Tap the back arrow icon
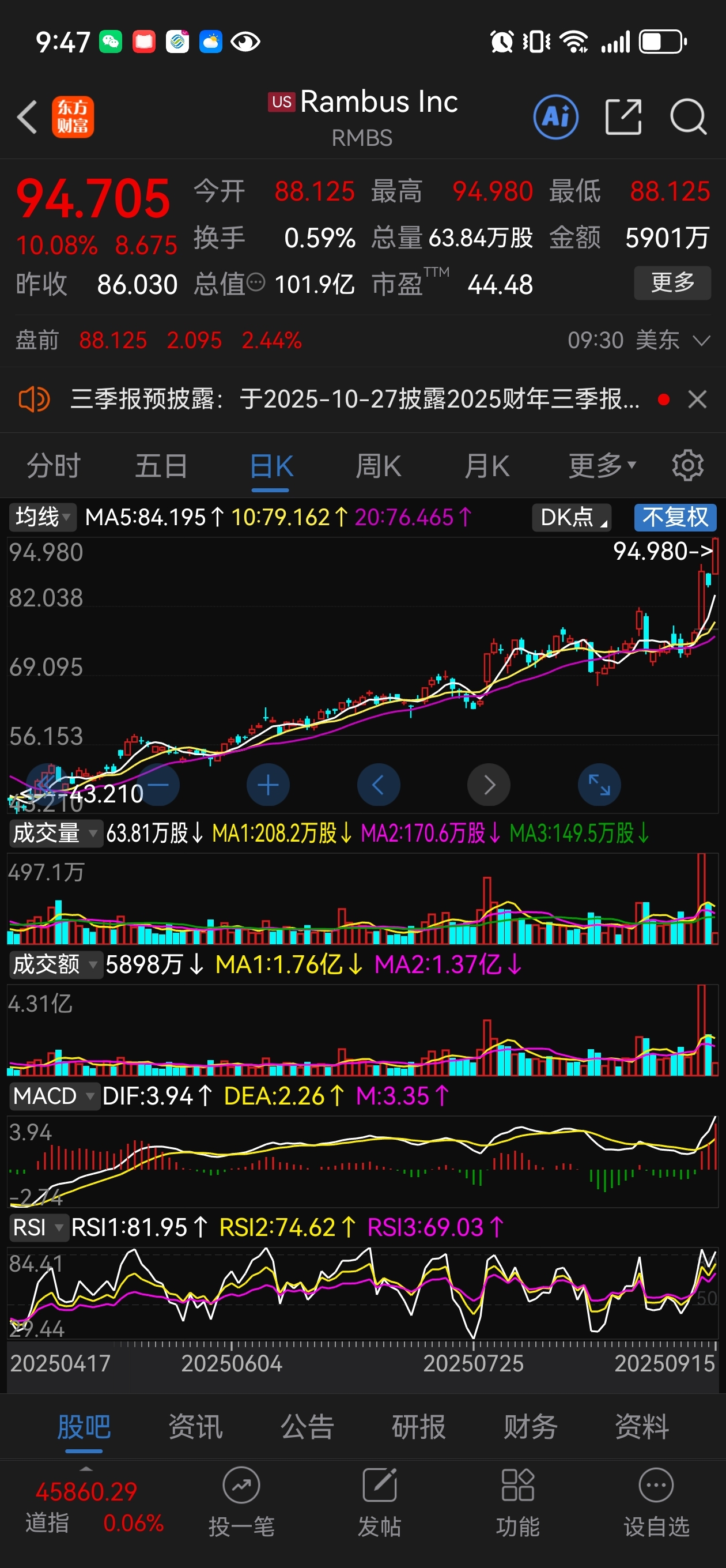This screenshot has width=726, height=1568. [28, 116]
